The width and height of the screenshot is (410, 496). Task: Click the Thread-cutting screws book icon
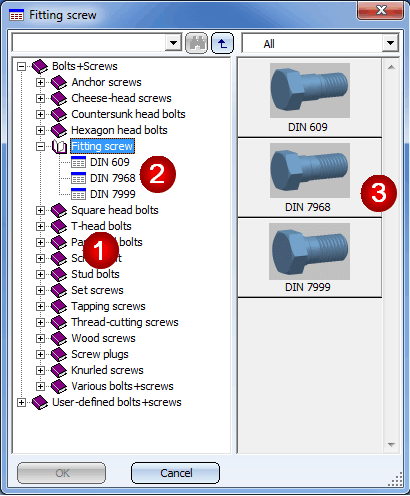(x=59, y=322)
